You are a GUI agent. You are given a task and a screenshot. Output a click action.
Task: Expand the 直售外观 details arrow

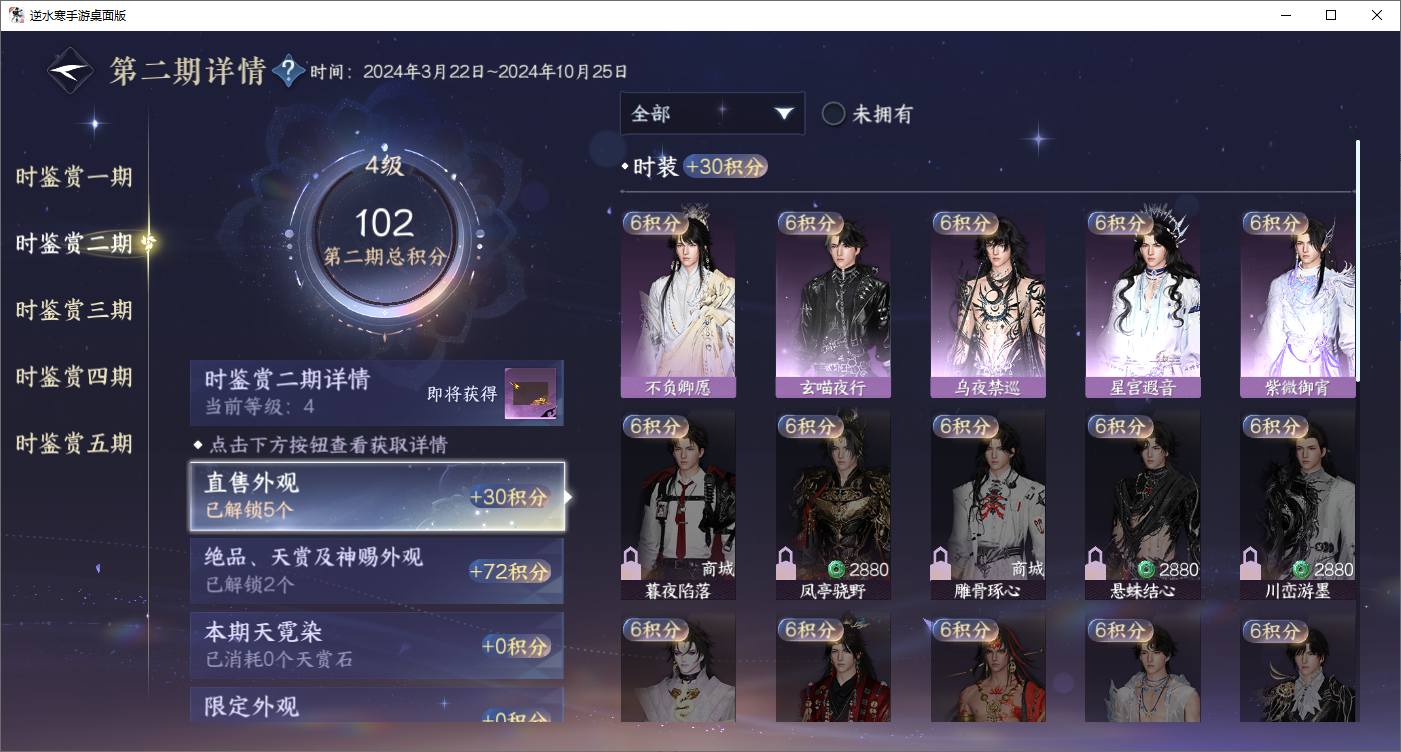coord(569,496)
